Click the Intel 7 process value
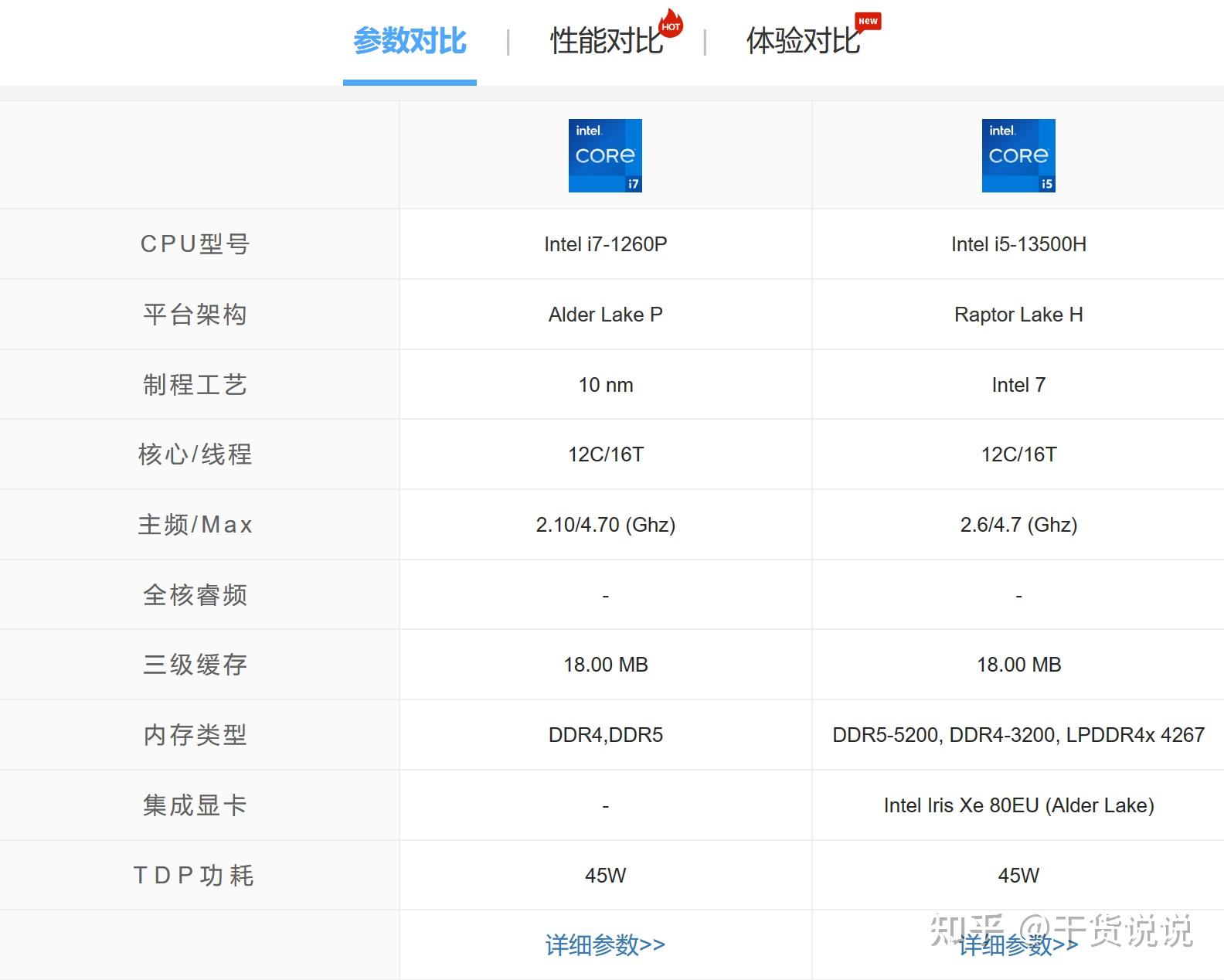The image size is (1224, 980). click(1018, 385)
